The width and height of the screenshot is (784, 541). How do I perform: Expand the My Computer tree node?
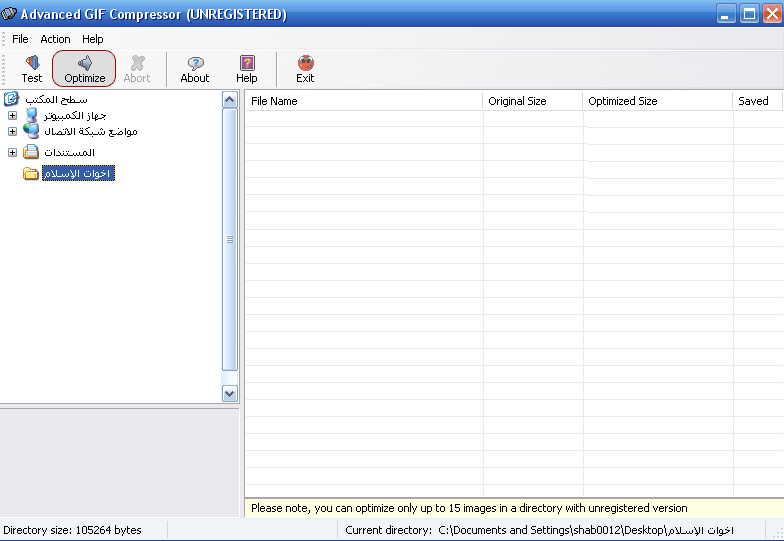[12, 116]
